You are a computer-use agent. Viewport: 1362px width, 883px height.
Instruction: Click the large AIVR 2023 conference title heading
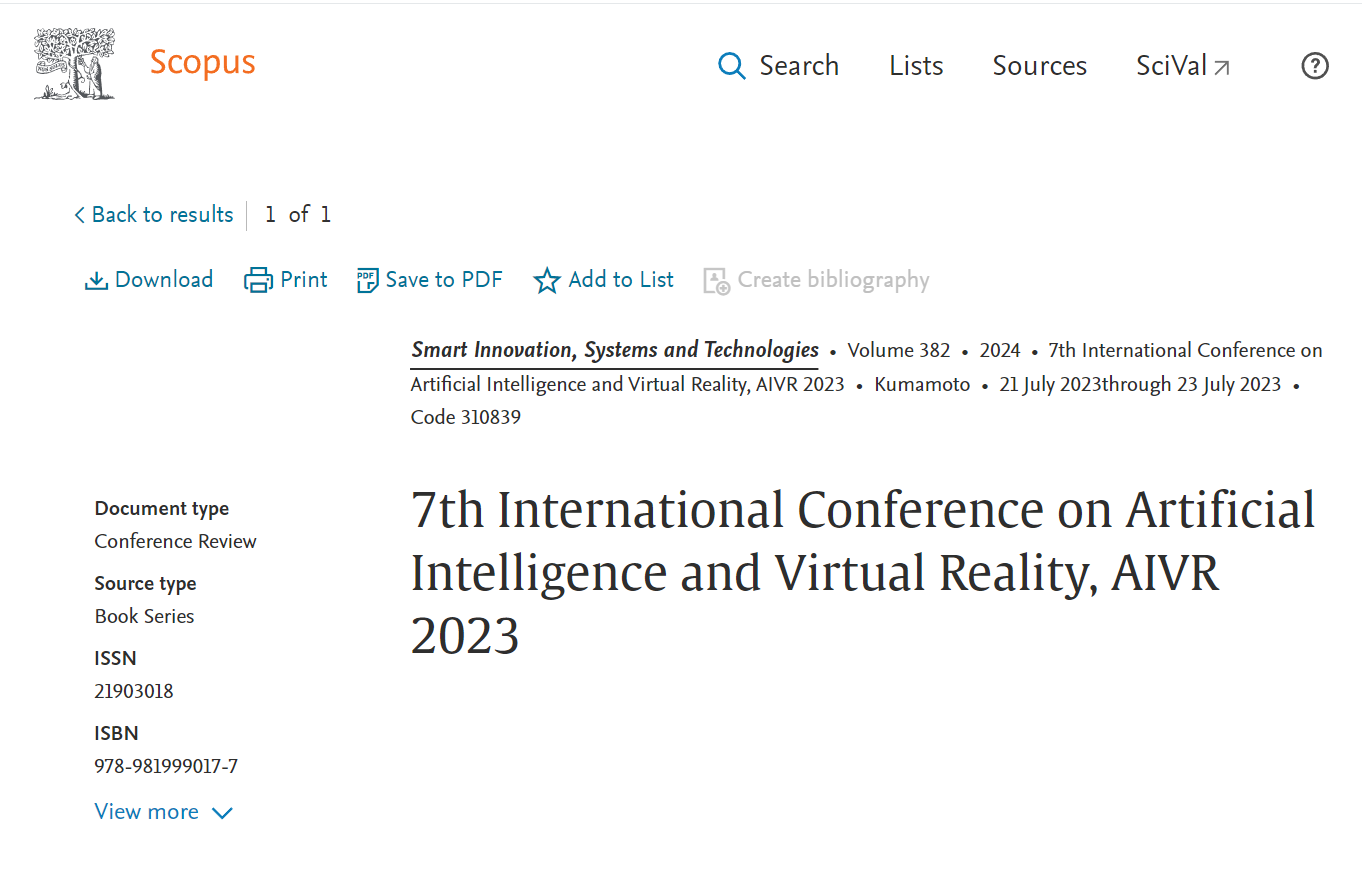[863, 573]
